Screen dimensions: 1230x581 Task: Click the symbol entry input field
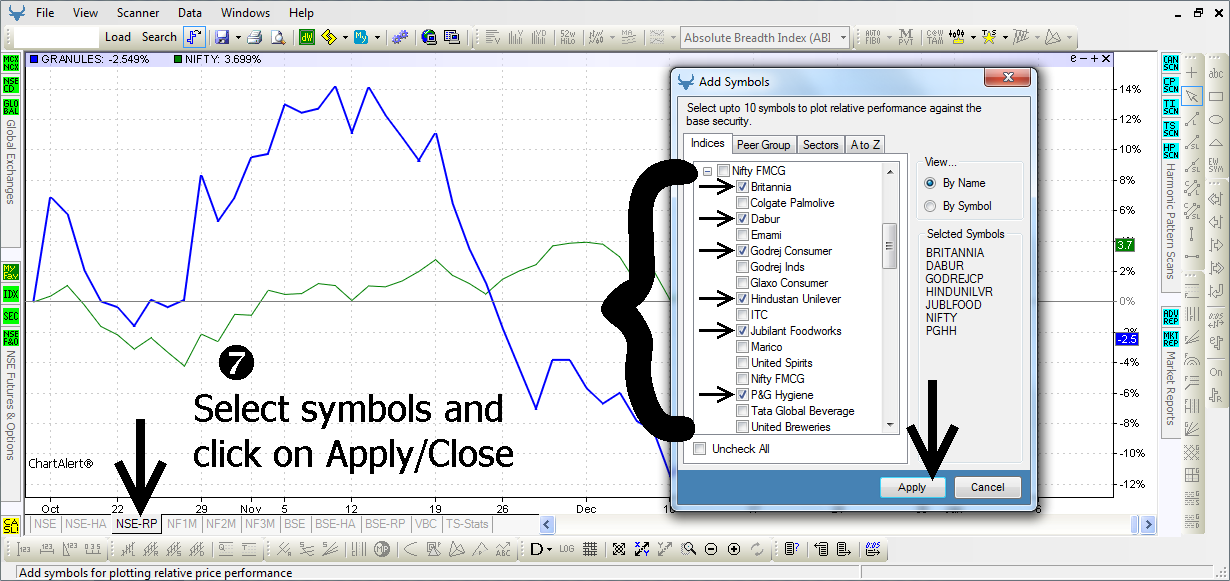click(x=58, y=37)
